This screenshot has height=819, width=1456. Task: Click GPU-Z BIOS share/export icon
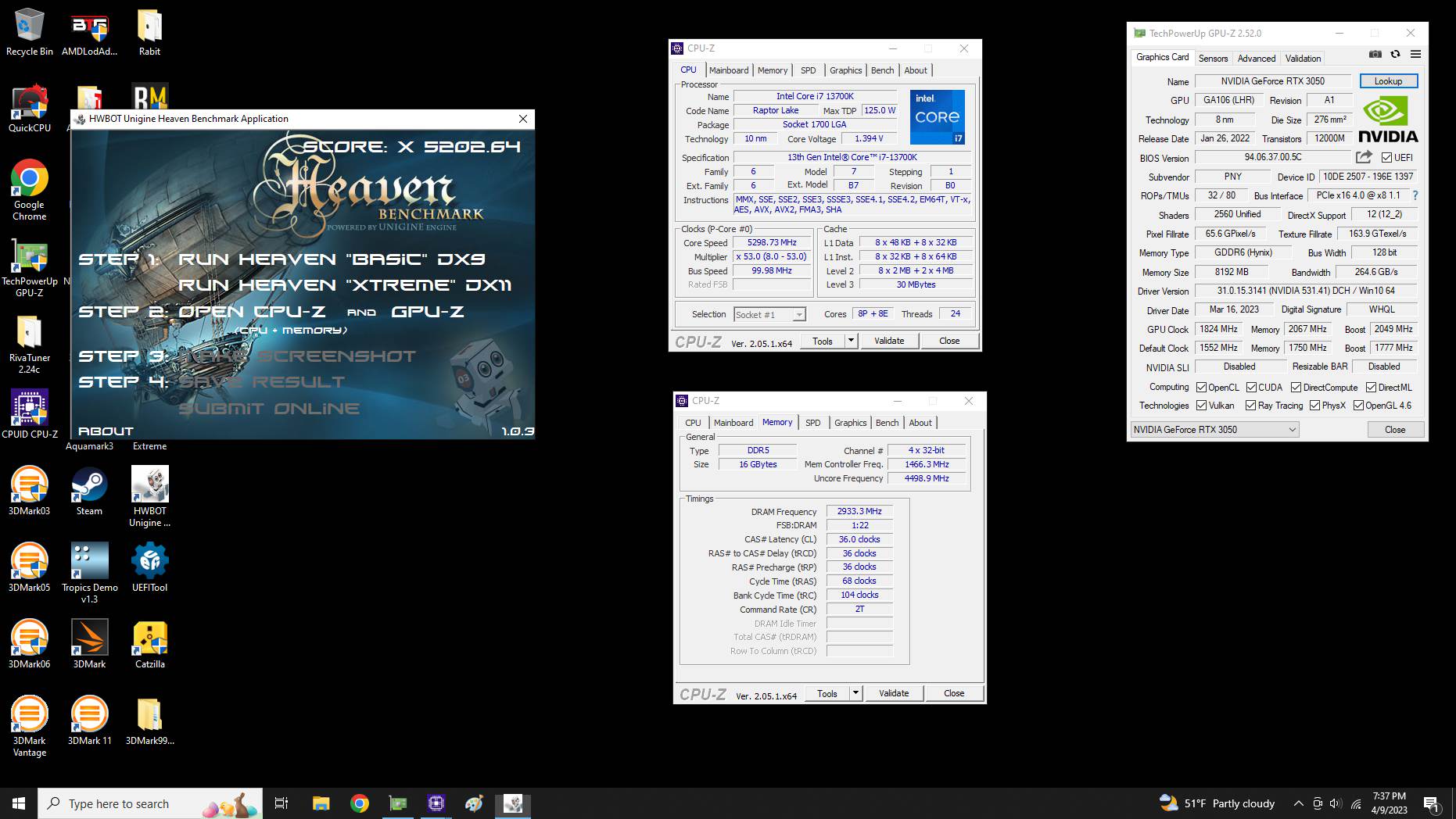tap(1364, 157)
